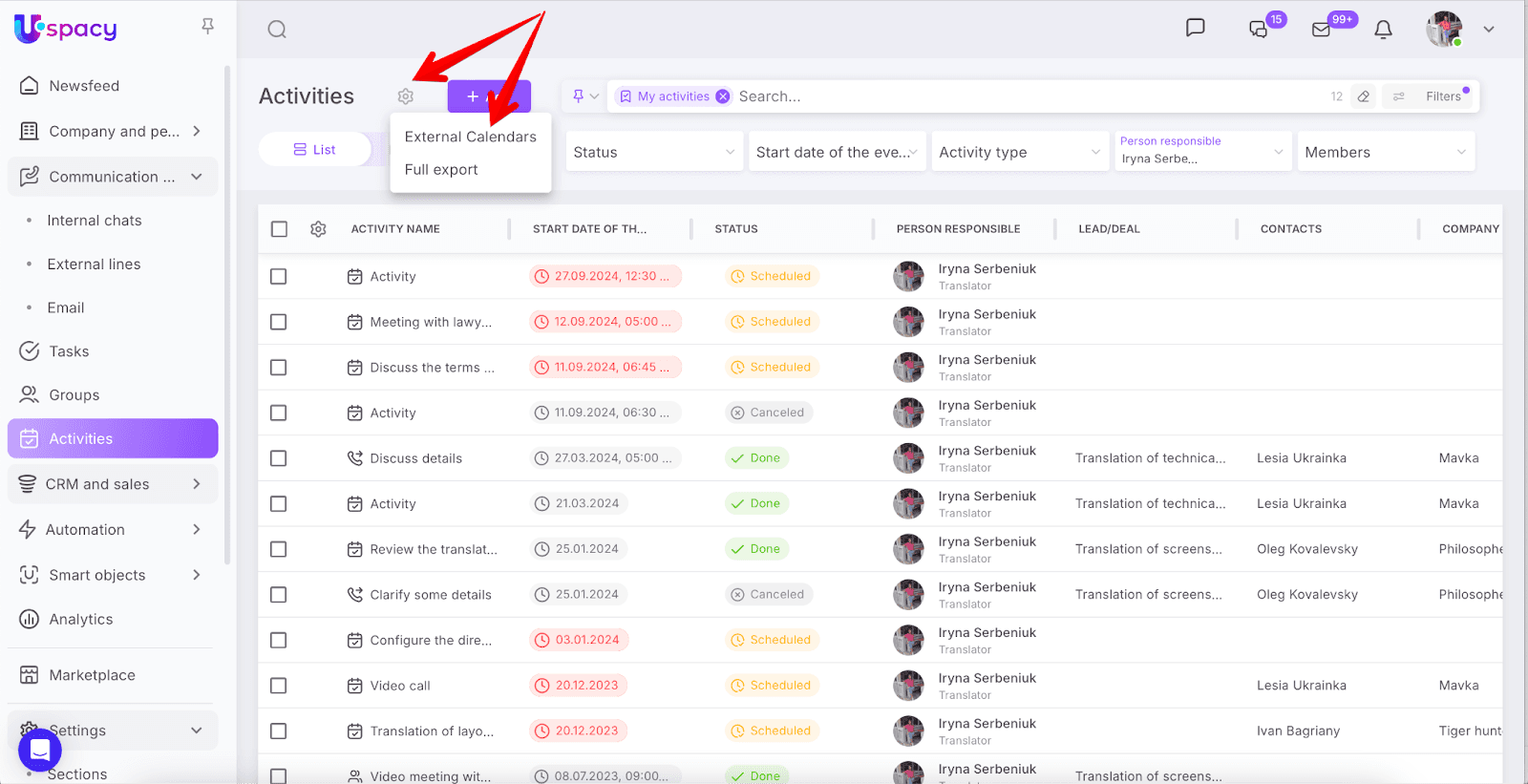The image size is (1528, 784).
Task: Switch to the List view button
Action: point(314,150)
